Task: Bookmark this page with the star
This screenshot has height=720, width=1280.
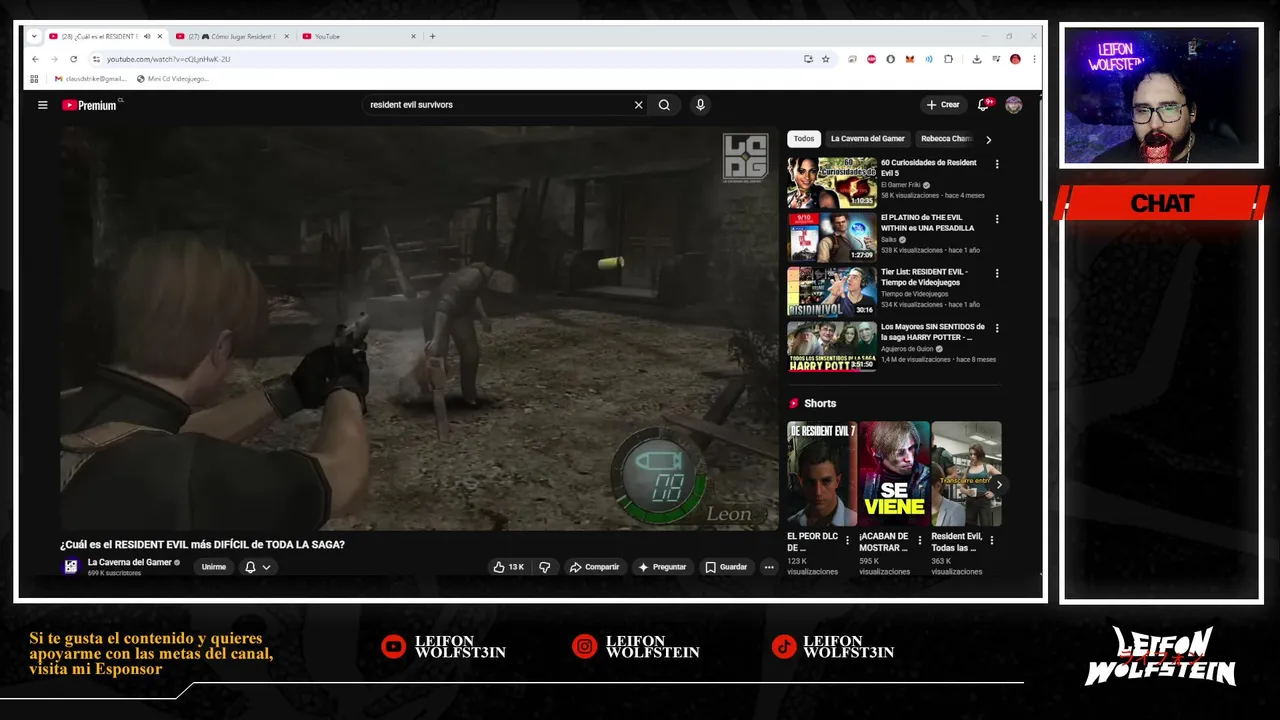Action: (826, 59)
